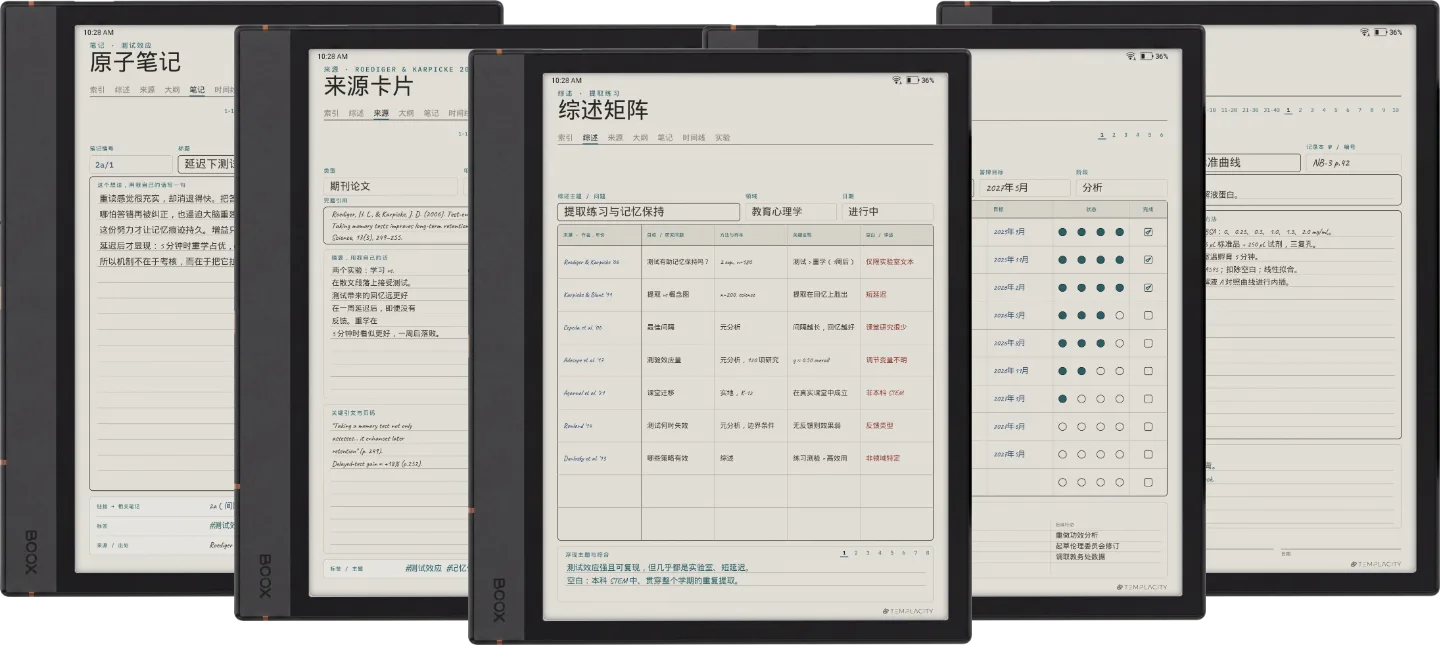This screenshot has height=646, width=1440.
Task: Click the BOOX logo on the 来源卡片 device bezel
Action: point(265,575)
